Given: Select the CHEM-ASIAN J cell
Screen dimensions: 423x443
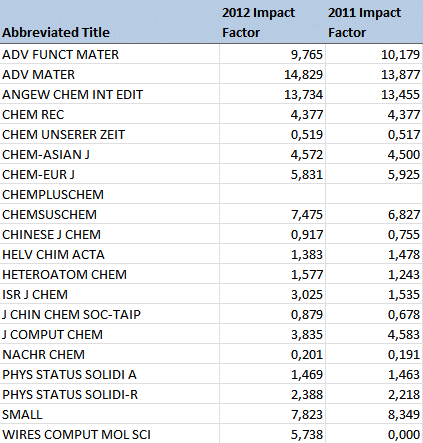Looking at the screenshot, I should 110,154.
